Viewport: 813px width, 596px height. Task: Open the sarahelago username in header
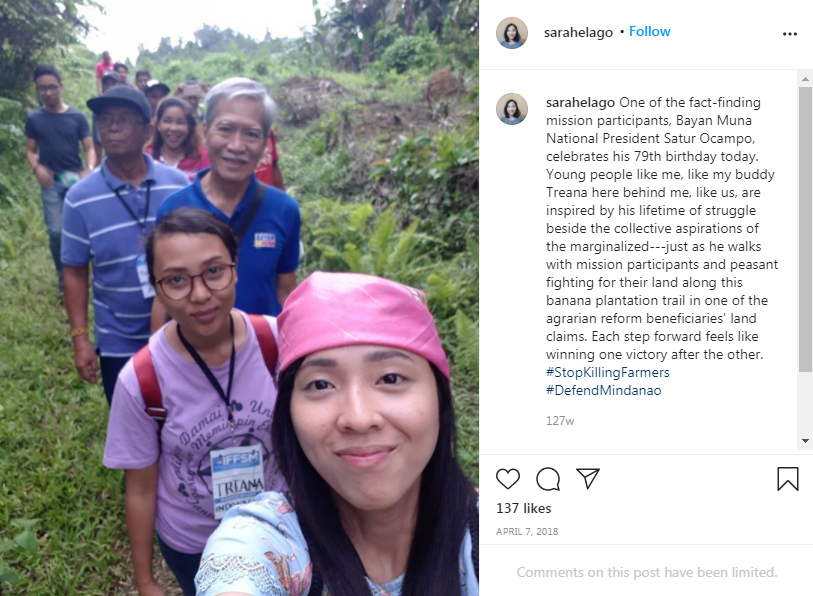coord(578,32)
